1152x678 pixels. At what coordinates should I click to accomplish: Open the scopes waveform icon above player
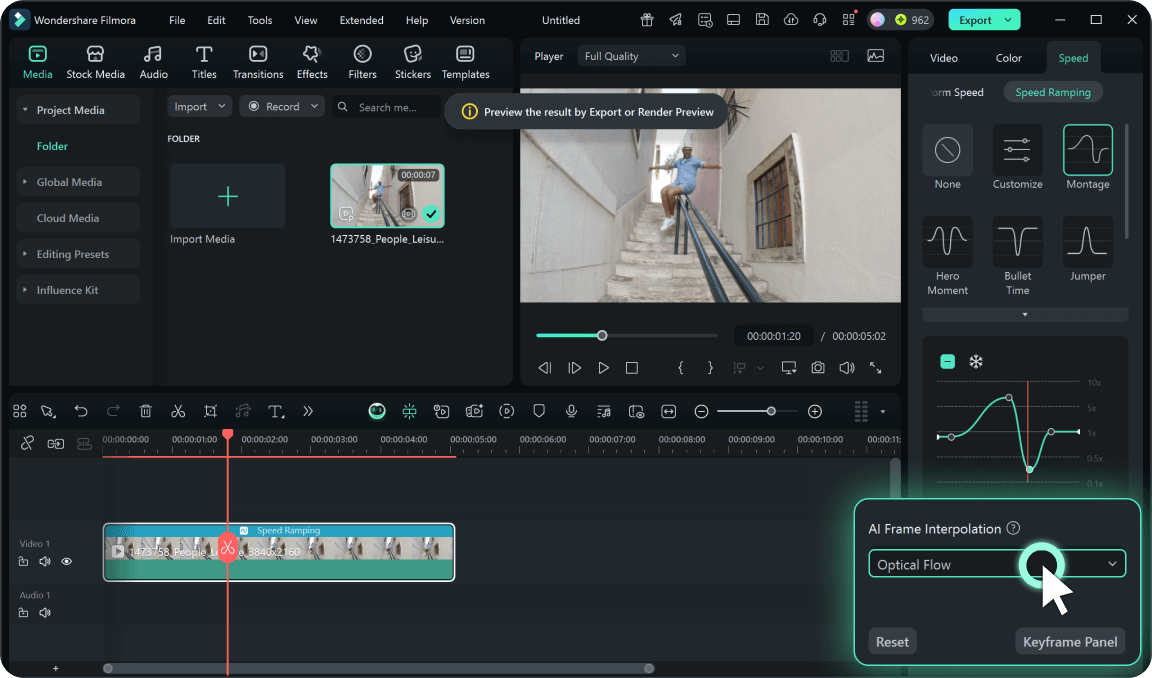coord(876,56)
